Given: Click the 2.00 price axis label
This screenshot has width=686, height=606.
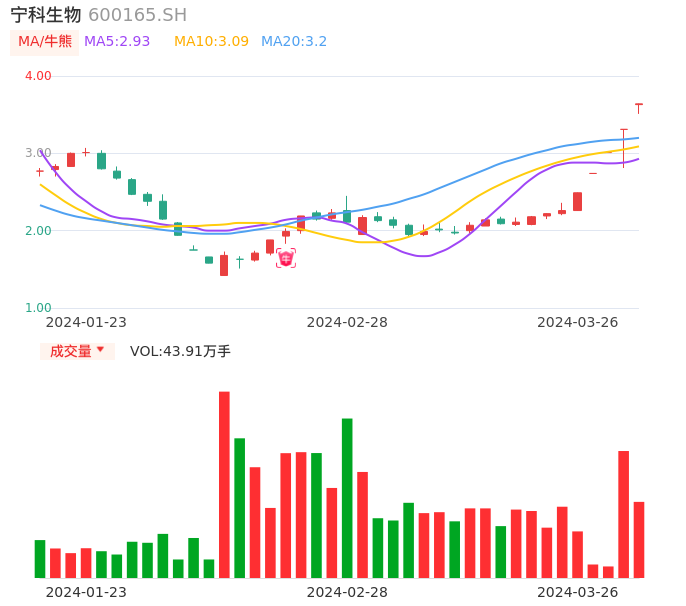Looking at the screenshot, I should pos(38,231).
